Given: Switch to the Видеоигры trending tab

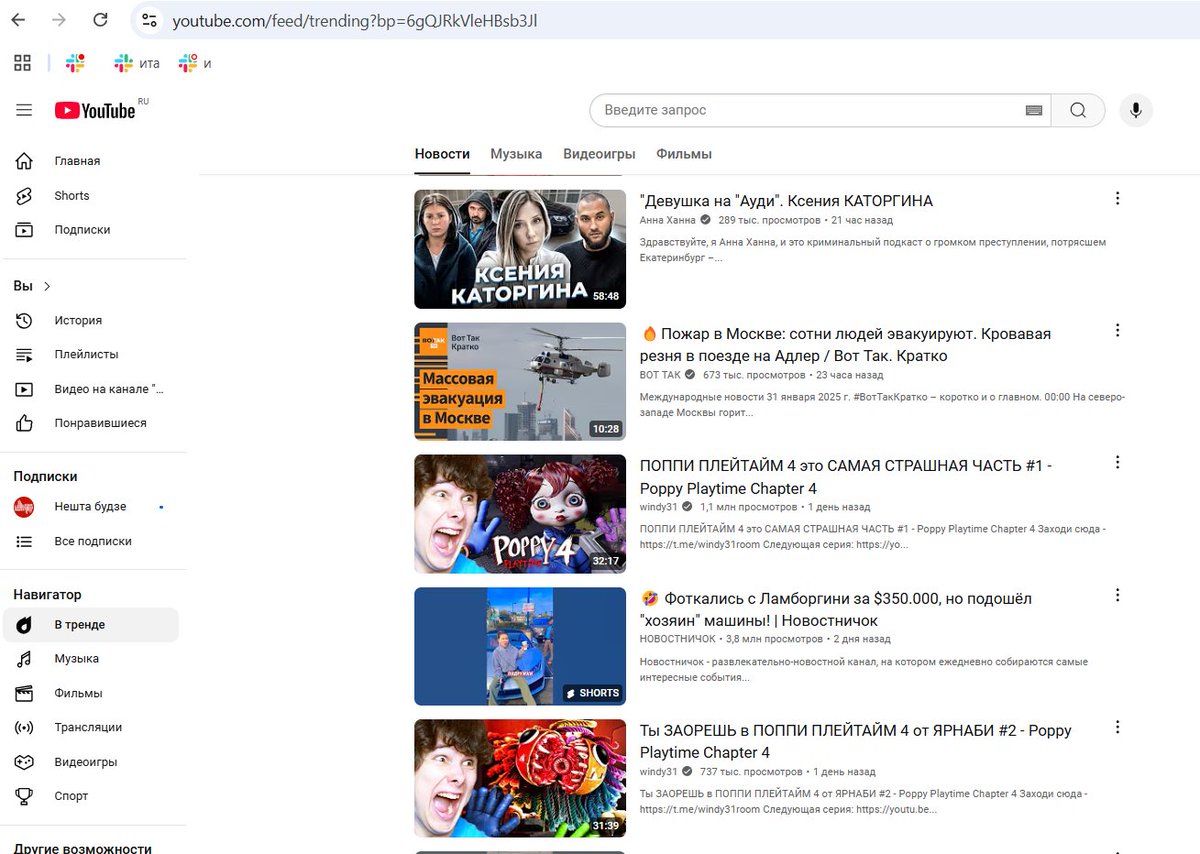Looking at the screenshot, I should click(599, 154).
